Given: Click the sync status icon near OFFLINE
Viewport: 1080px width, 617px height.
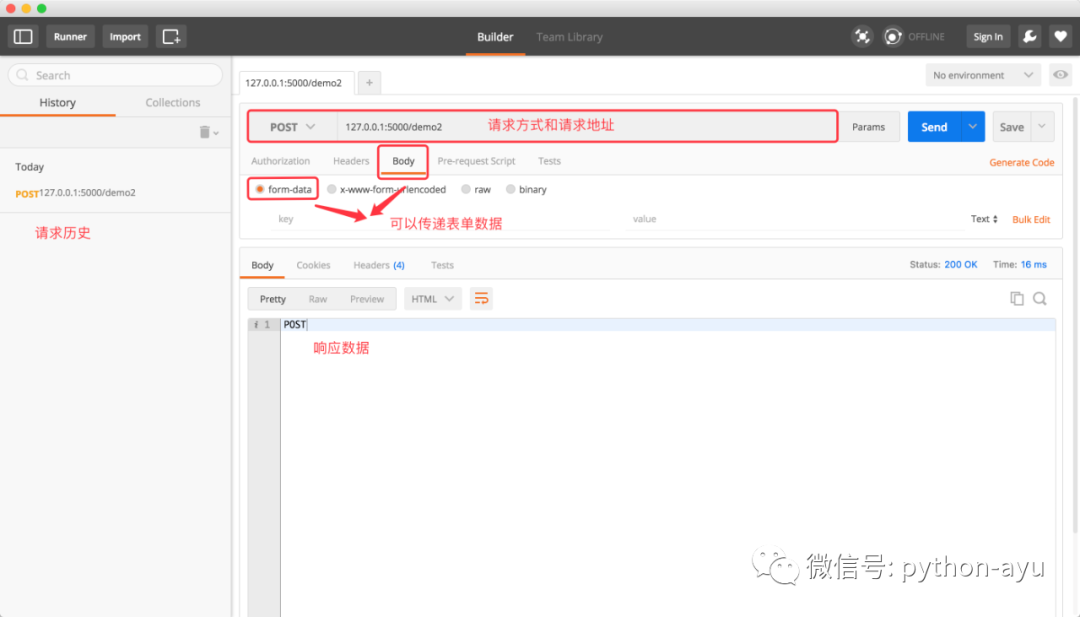Looking at the screenshot, I should [893, 36].
